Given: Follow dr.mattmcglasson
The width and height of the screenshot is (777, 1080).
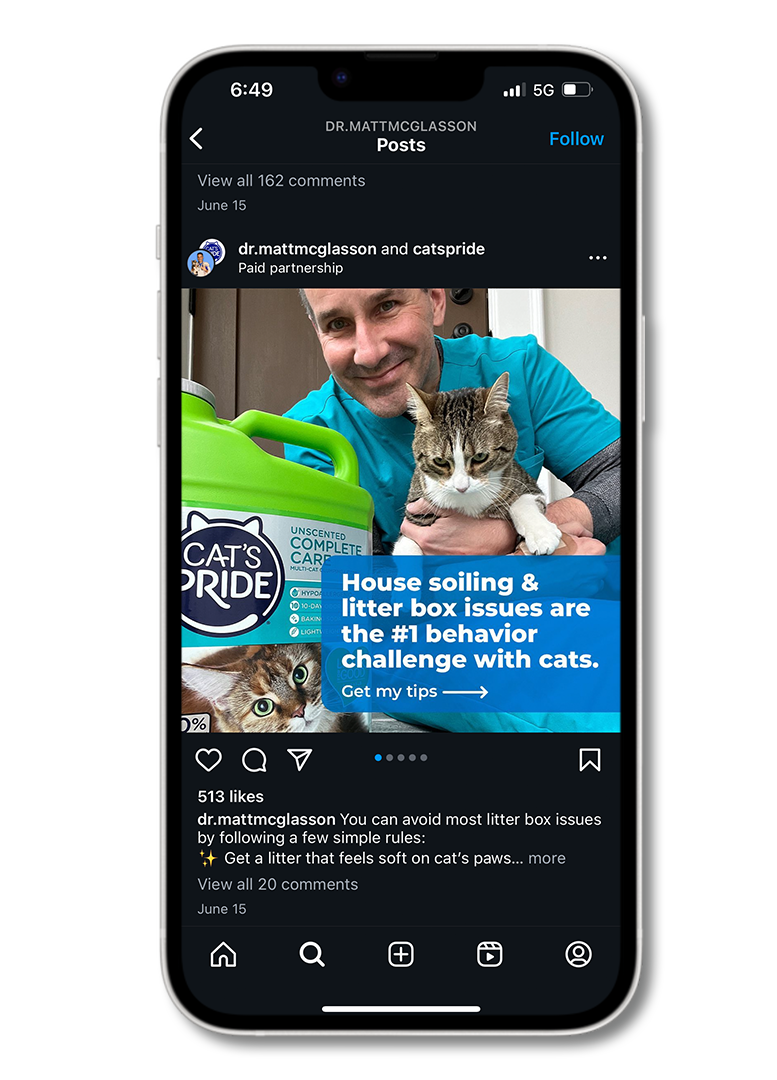Looking at the screenshot, I should pos(577,139).
